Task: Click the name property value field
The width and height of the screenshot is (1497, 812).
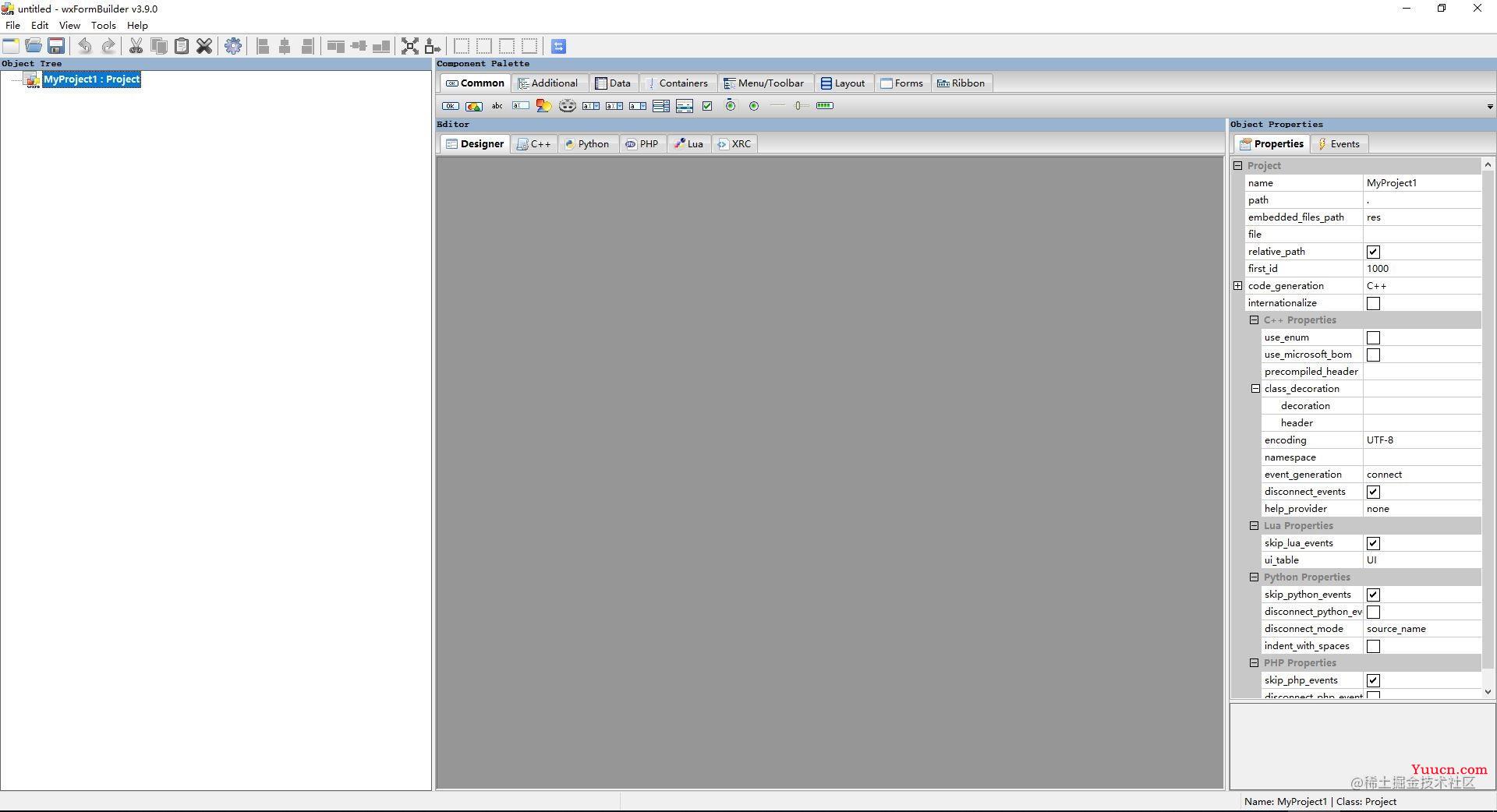Action: [1421, 183]
